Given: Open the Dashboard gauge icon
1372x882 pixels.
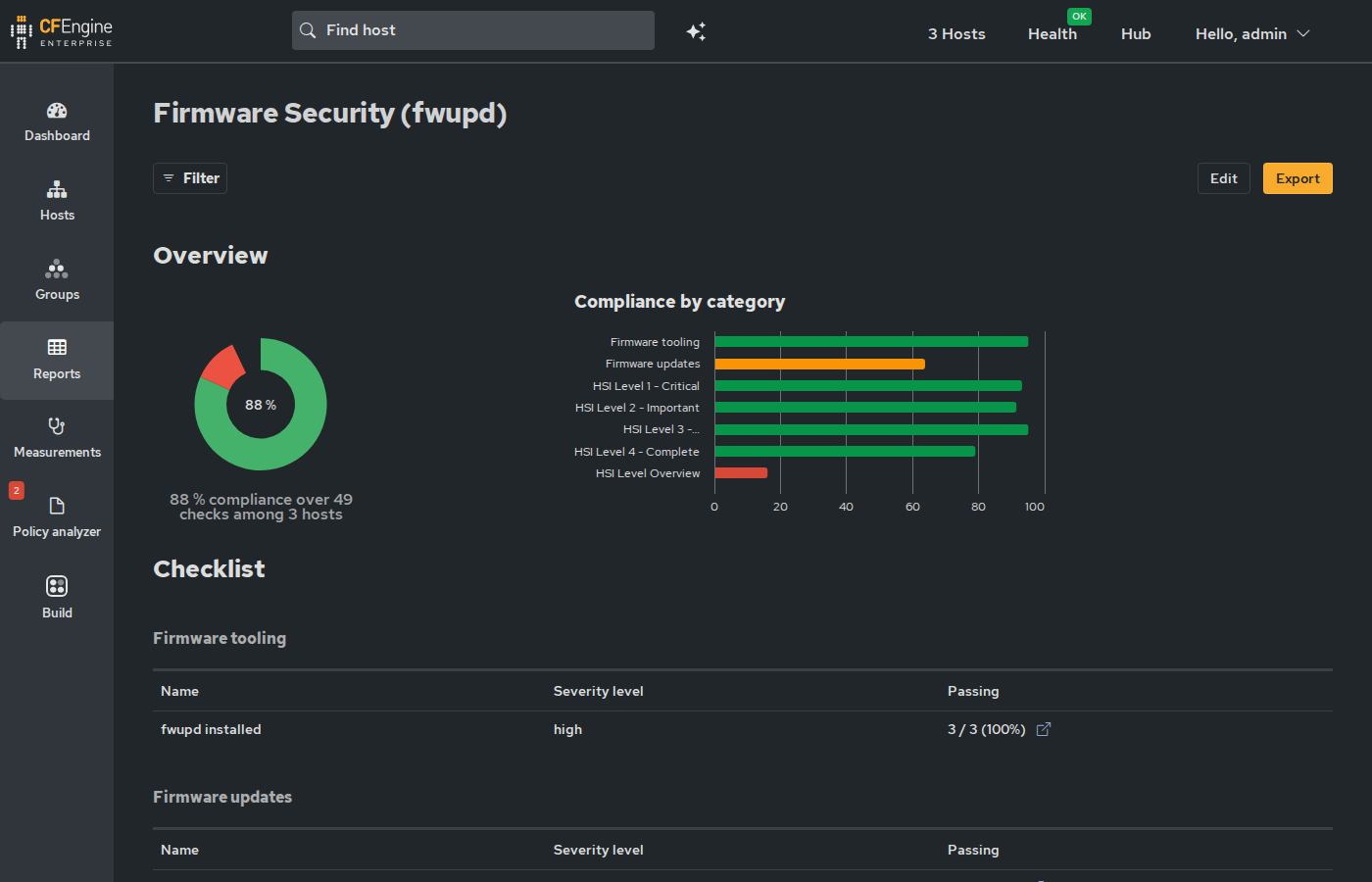Looking at the screenshot, I should tap(57, 111).
